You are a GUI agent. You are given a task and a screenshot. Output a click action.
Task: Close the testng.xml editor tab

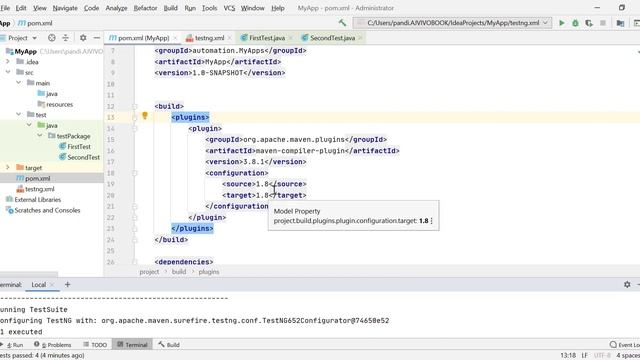pyautogui.click(x=230, y=38)
